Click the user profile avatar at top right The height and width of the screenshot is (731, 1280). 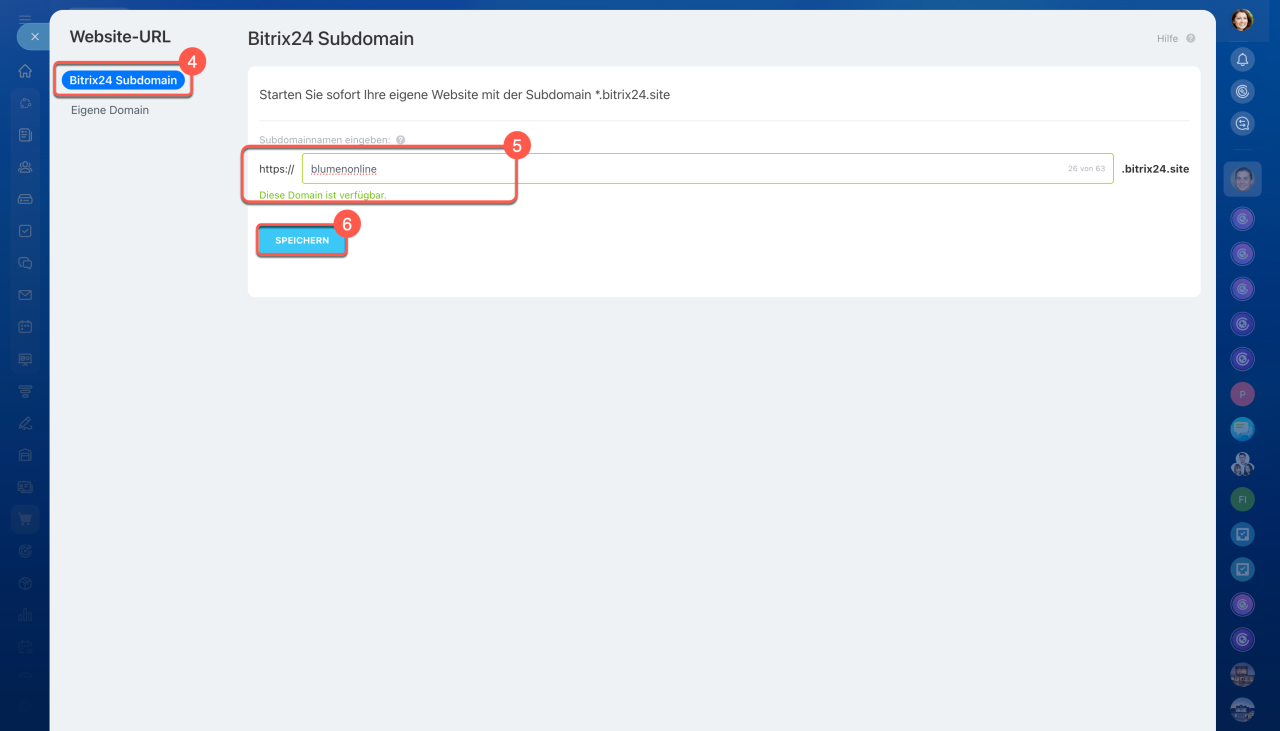[x=1242, y=20]
